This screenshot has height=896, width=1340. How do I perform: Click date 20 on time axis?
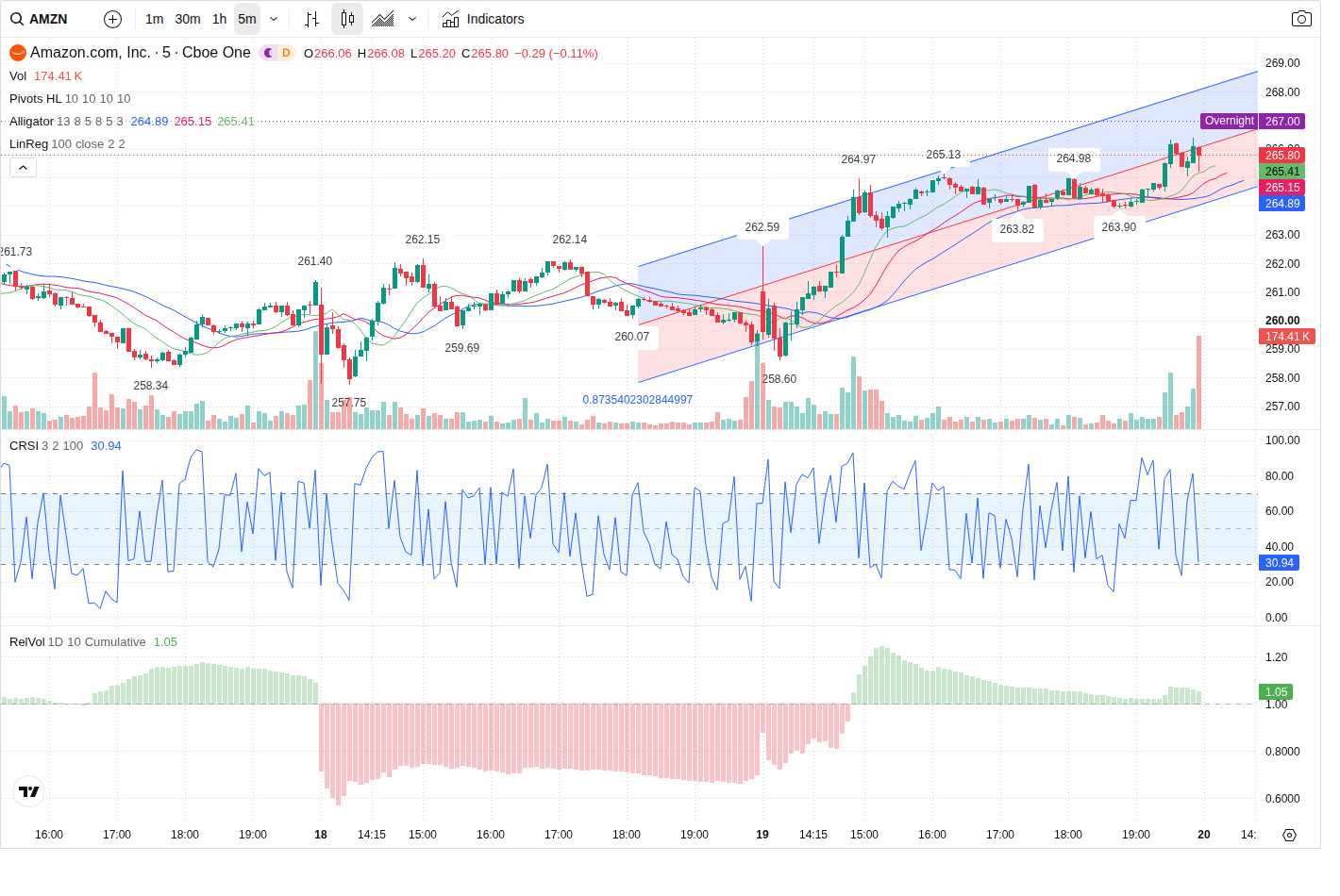point(1204,835)
